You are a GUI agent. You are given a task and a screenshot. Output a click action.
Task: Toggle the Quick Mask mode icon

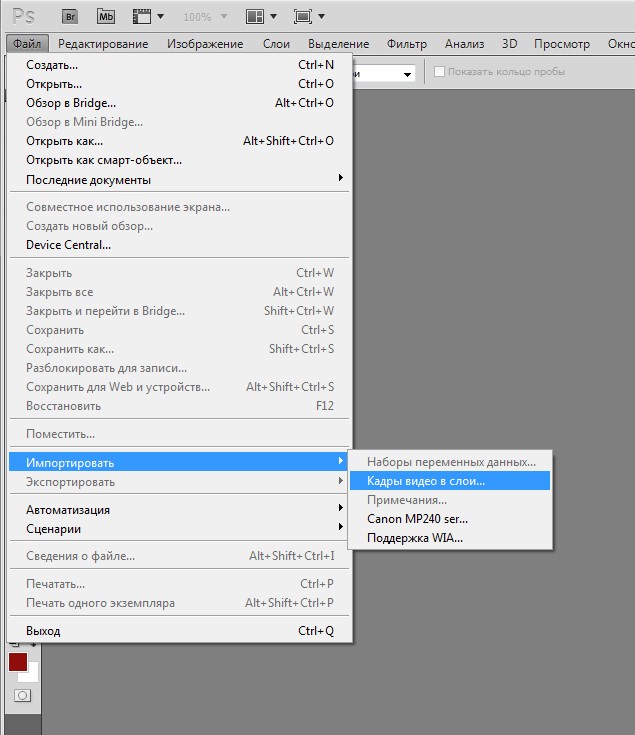coord(22,695)
